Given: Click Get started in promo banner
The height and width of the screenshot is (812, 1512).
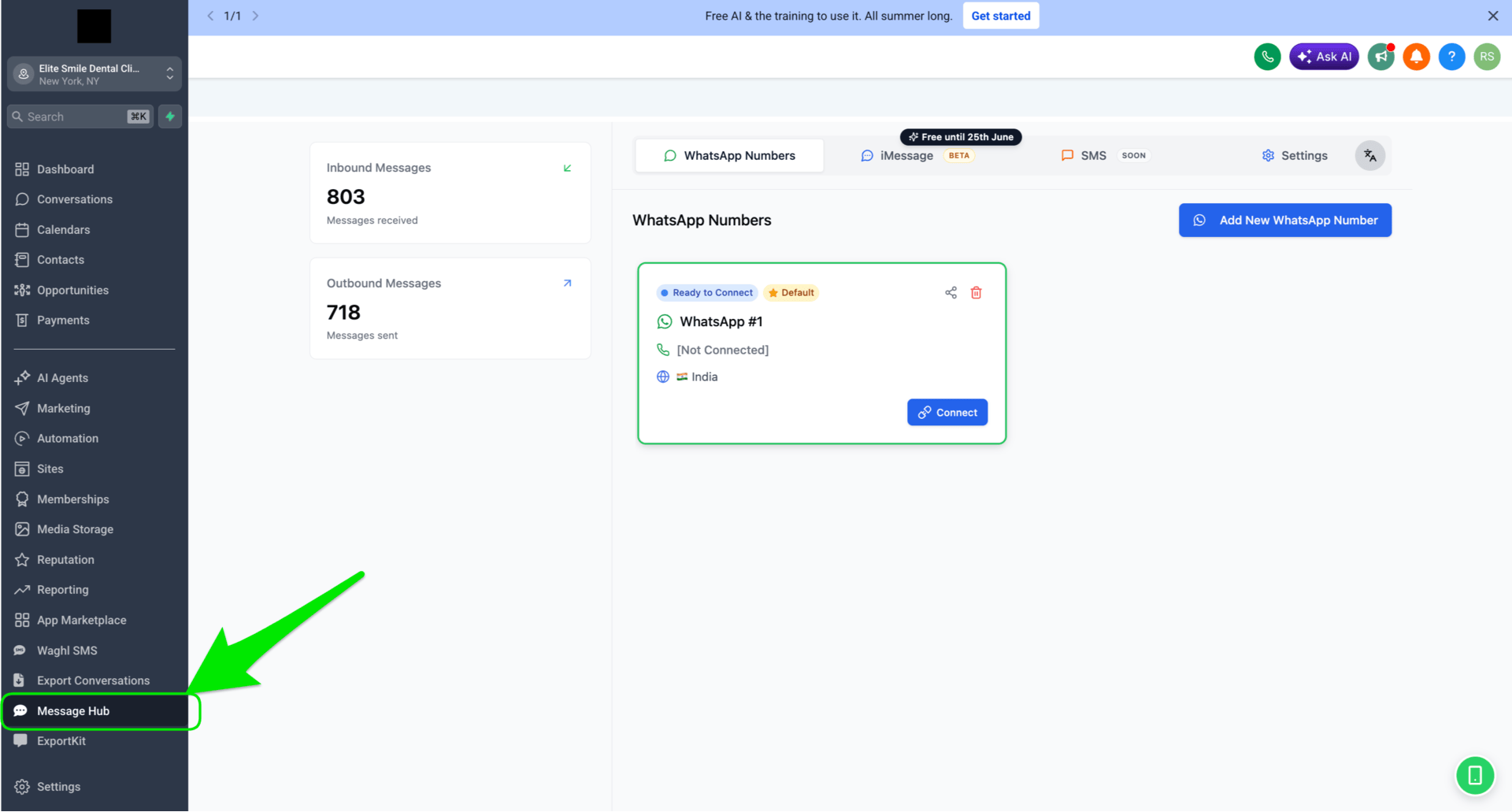Looking at the screenshot, I should point(1001,16).
